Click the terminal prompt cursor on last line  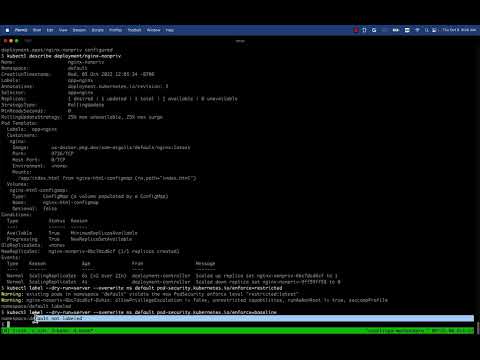pos(8,324)
